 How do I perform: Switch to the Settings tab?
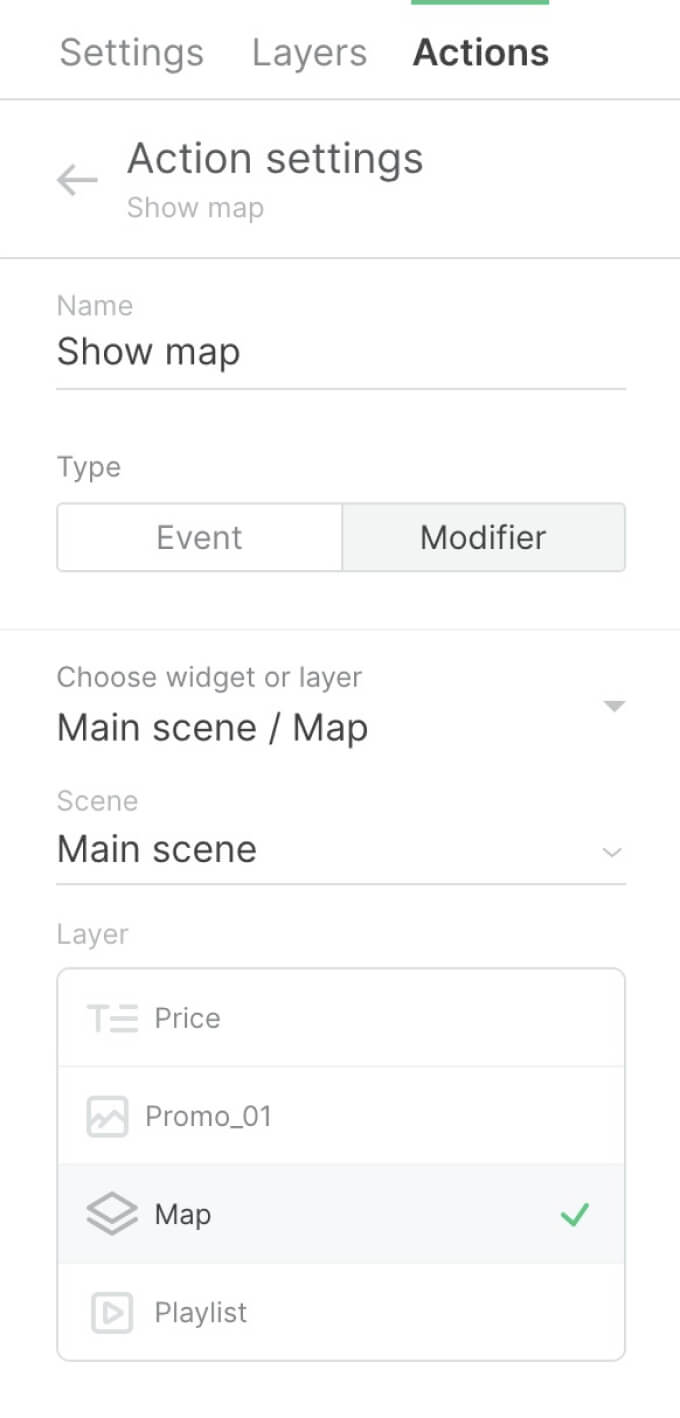tap(131, 53)
